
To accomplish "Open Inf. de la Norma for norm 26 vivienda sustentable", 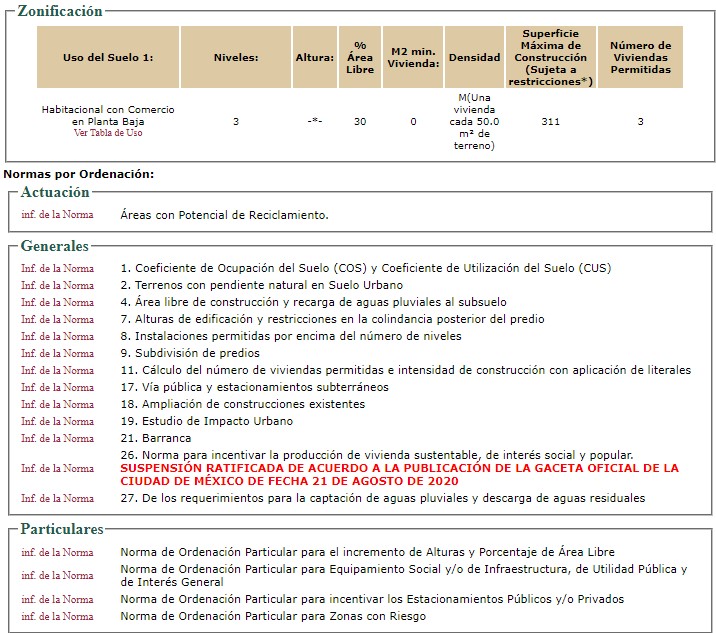I will [57, 468].
